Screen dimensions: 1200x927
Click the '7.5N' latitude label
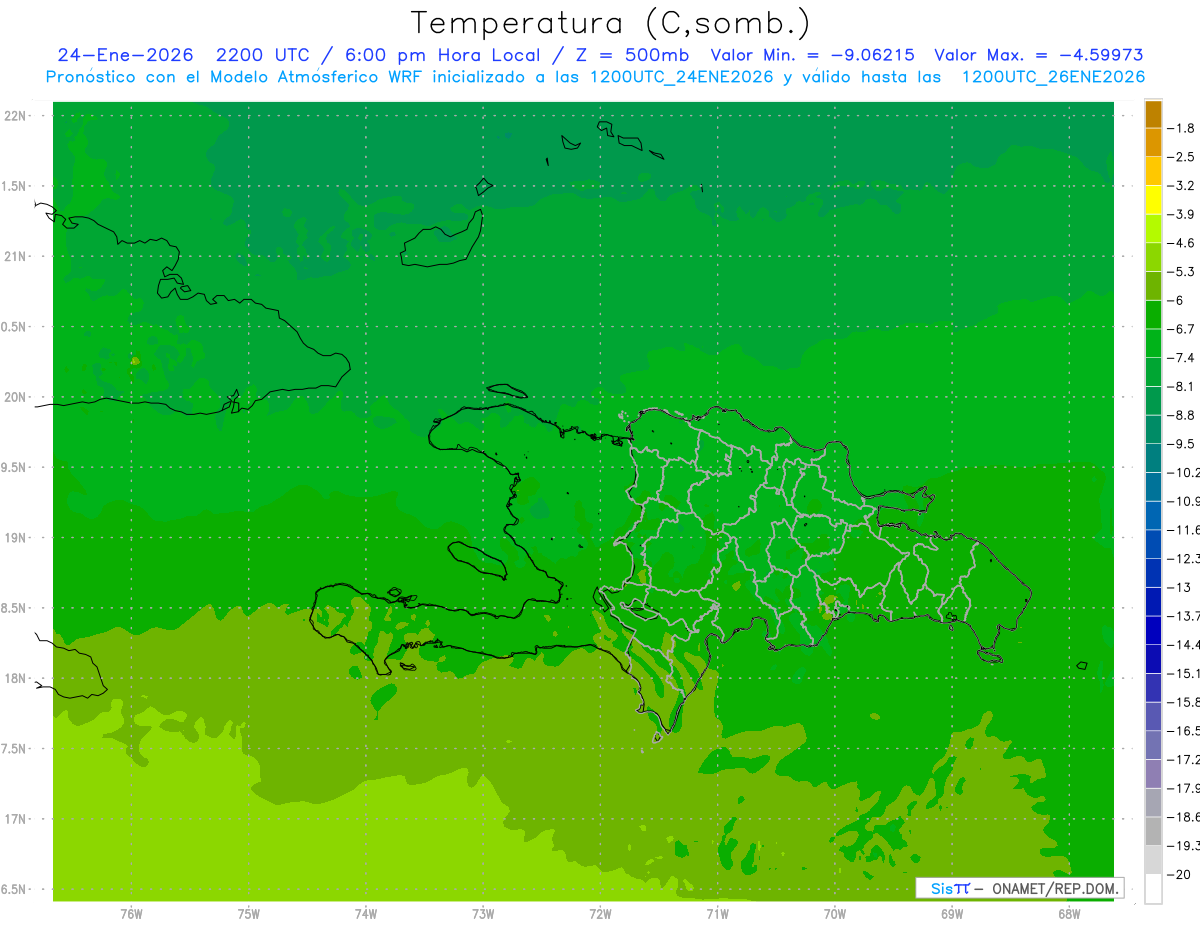click(x=15, y=749)
